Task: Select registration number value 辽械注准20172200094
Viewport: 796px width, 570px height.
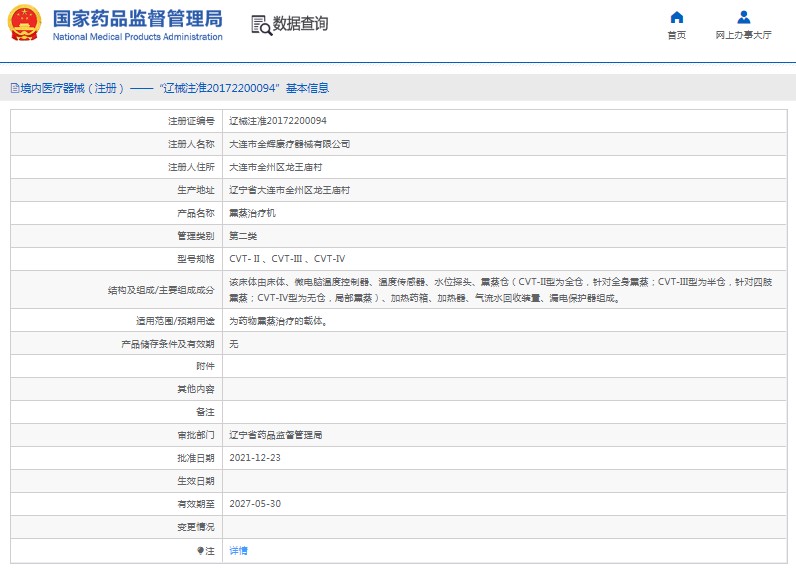Action: pyautogui.click(x=278, y=121)
